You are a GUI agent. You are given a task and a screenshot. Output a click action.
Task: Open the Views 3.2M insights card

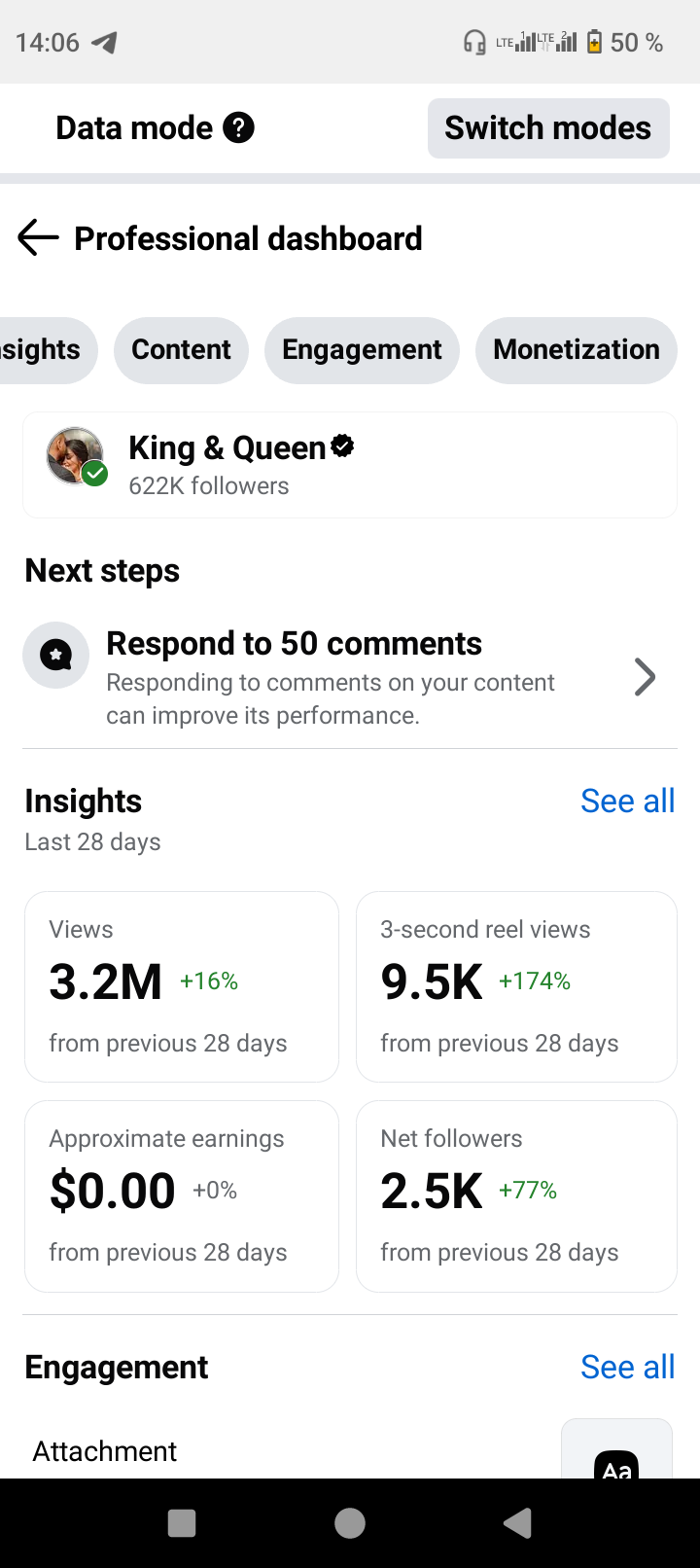tap(182, 986)
